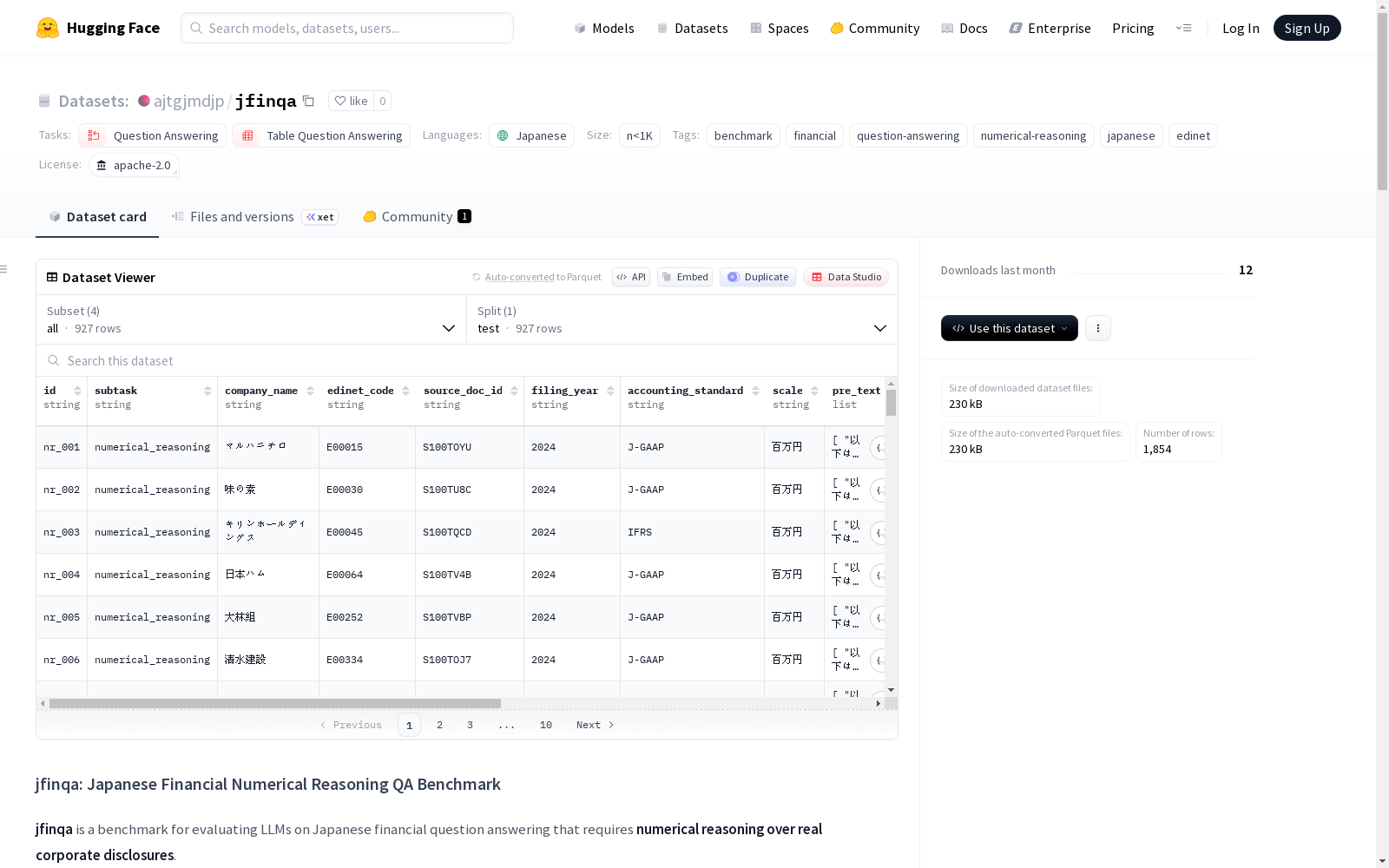1389x868 pixels.
Task: Open the navigation overflow menu icon
Action: (x=1183, y=28)
